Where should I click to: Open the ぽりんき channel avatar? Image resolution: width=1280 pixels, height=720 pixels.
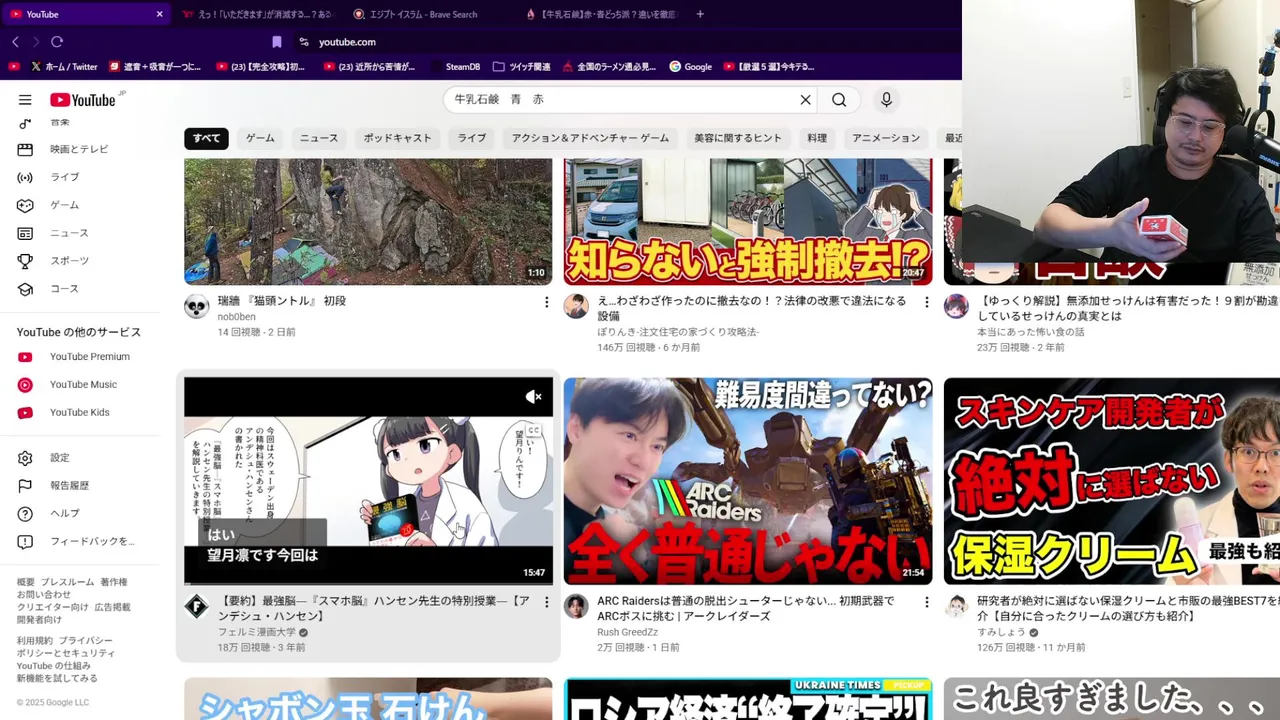point(576,306)
